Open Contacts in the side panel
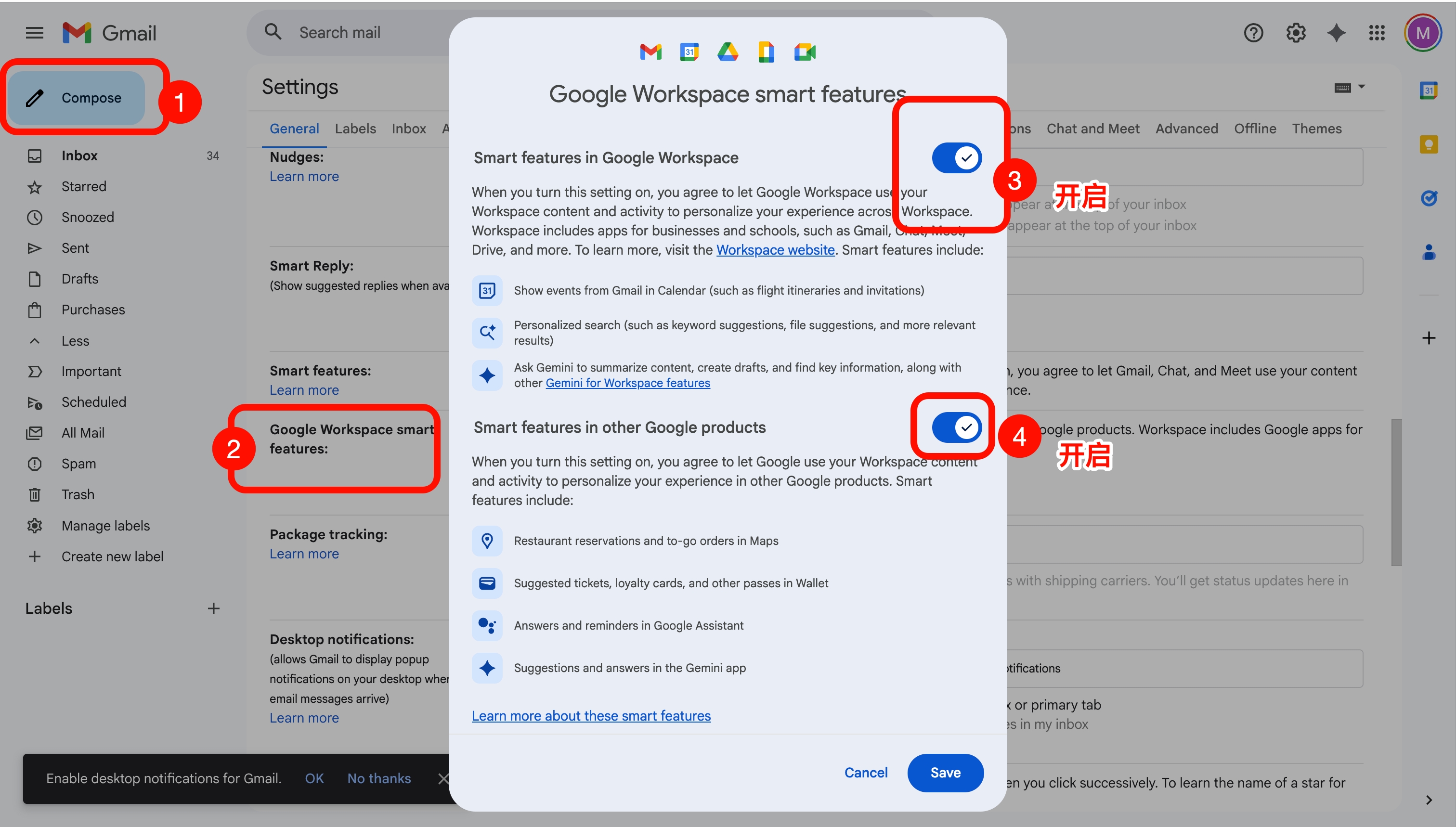This screenshot has width=1456, height=827. point(1428,252)
